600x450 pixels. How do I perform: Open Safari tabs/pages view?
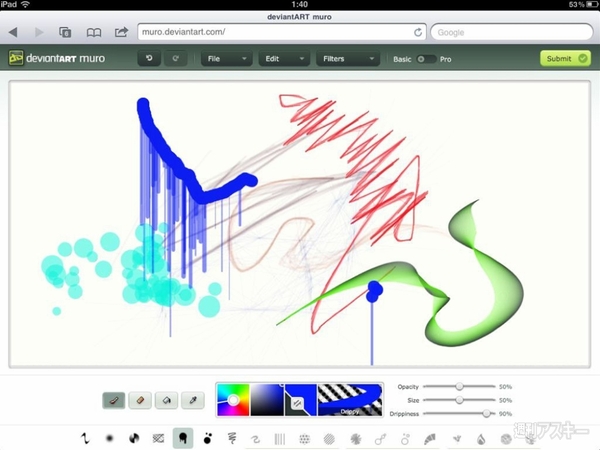[65, 32]
